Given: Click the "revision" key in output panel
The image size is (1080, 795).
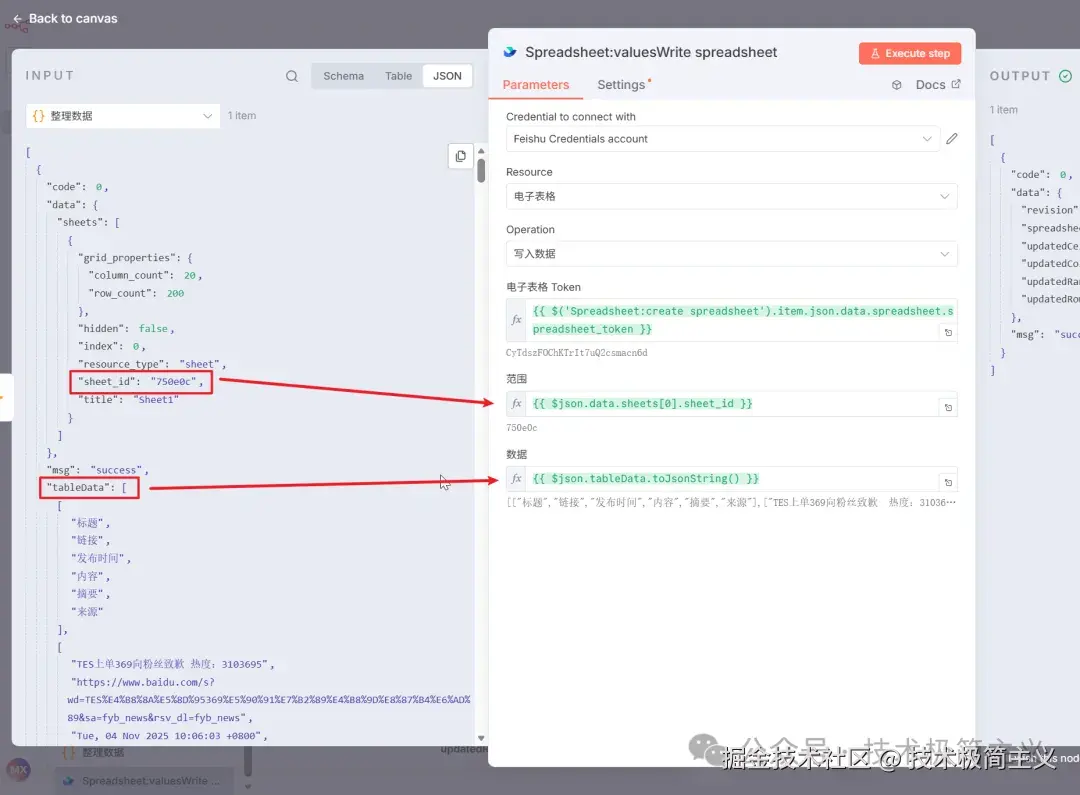Looking at the screenshot, I should point(1049,210).
